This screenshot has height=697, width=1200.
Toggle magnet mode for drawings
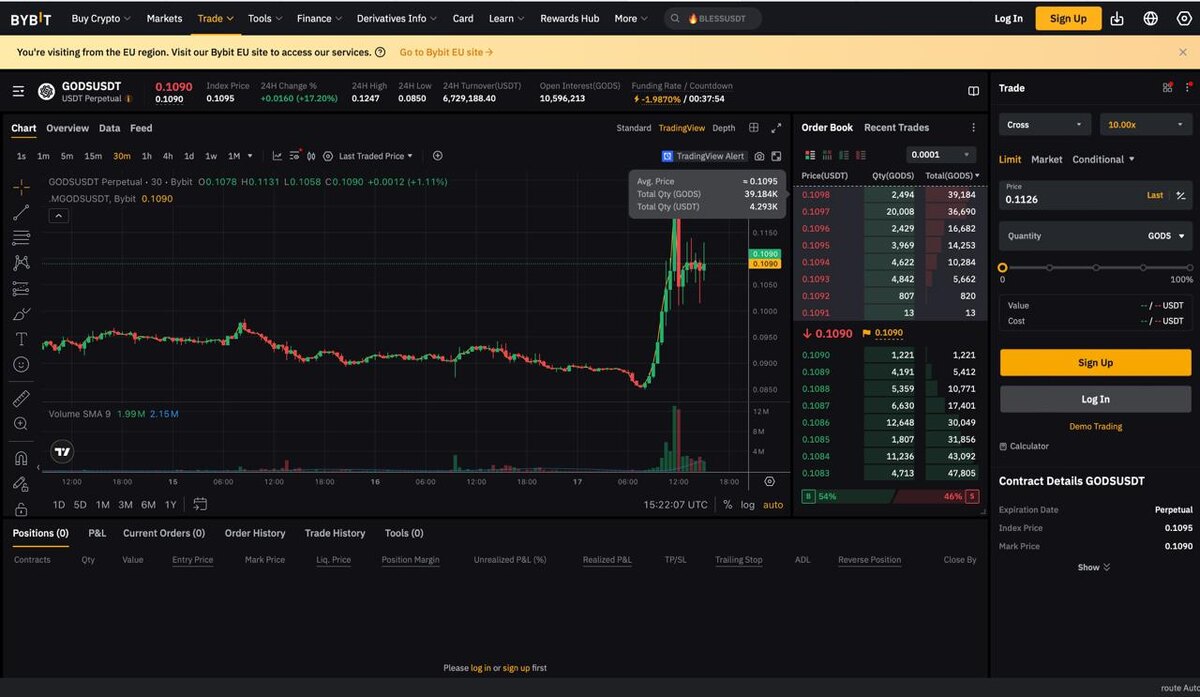point(21,458)
